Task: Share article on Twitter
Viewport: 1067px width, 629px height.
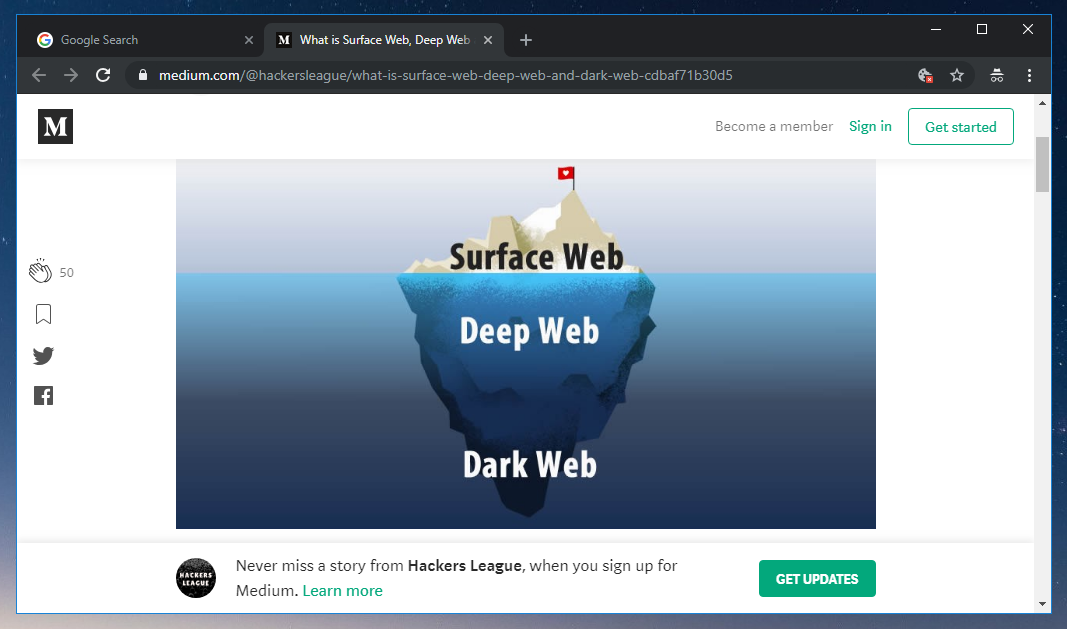Action: coord(43,355)
